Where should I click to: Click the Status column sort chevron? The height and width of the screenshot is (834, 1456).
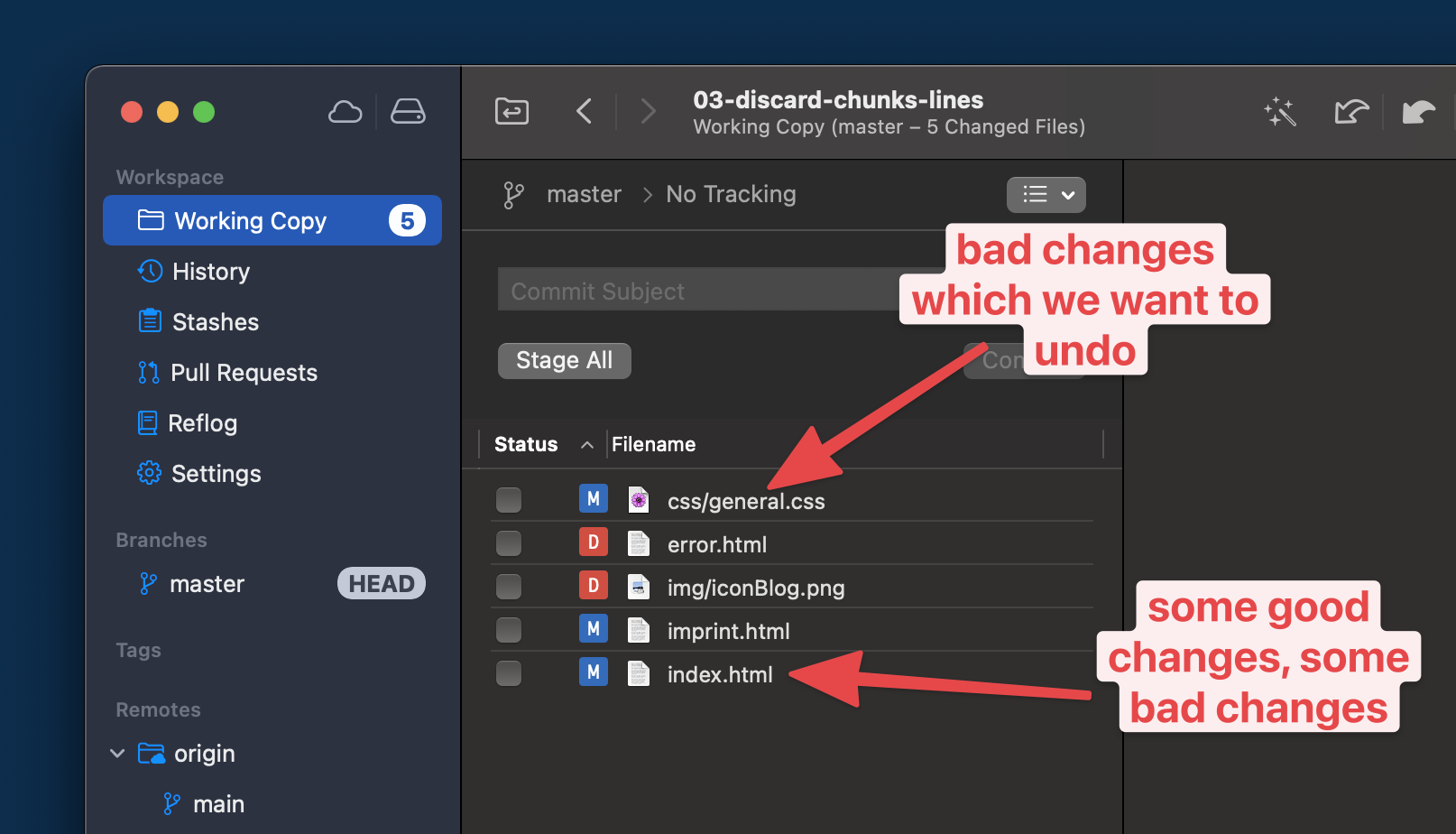[x=586, y=444]
